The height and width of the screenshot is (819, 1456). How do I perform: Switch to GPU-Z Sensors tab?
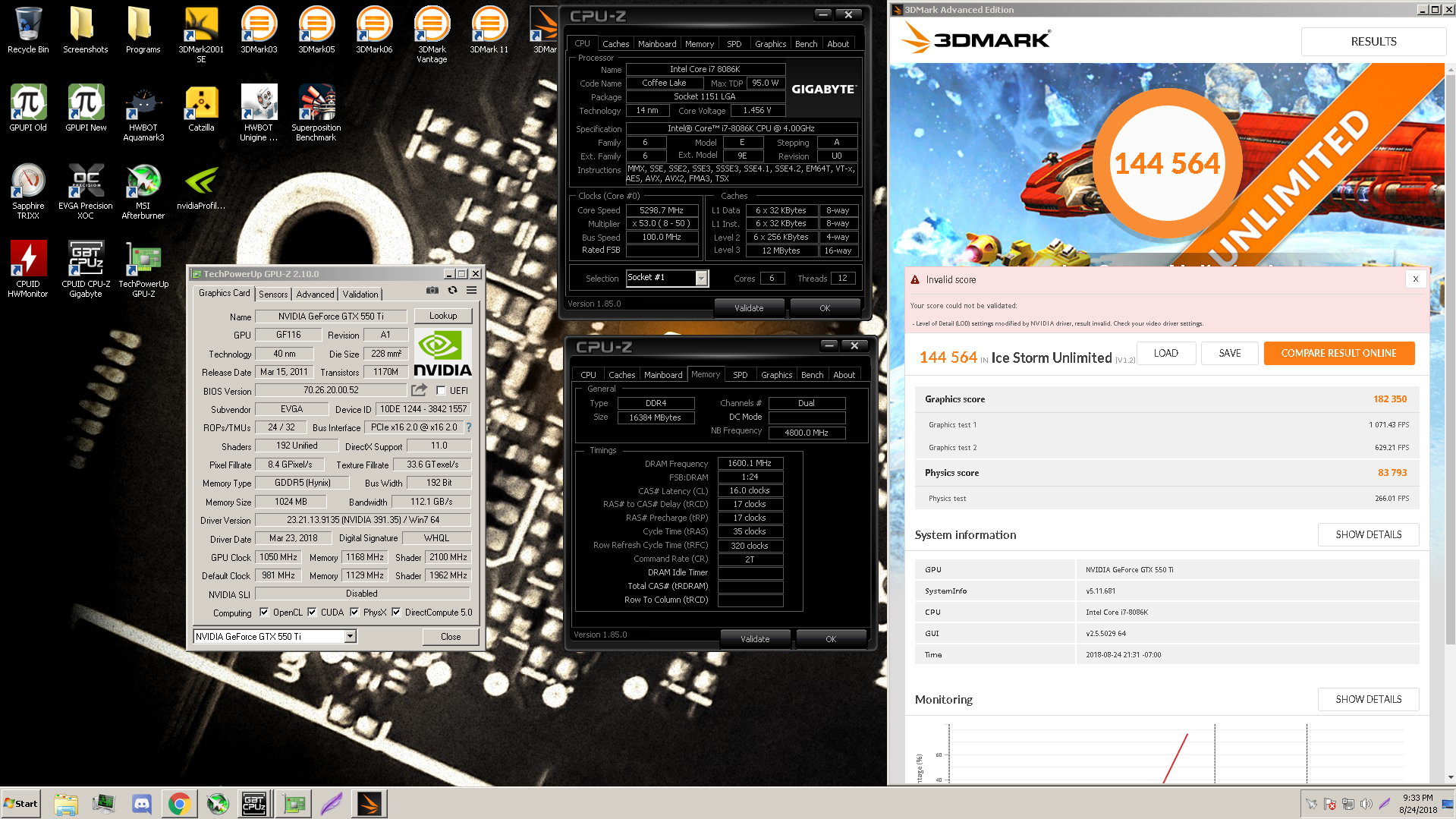click(273, 295)
